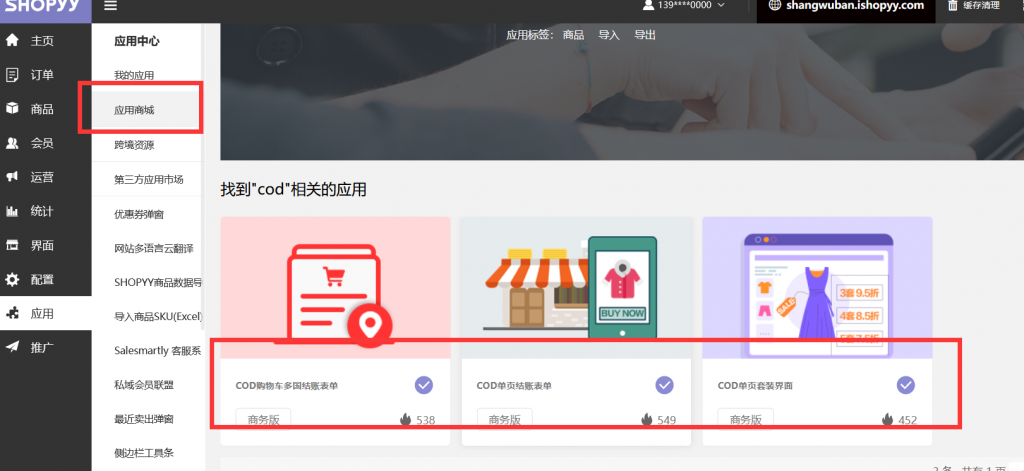The height and width of the screenshot is (471, 1024).
Task: Open 主页 home in sidebar
Action: 41,41
